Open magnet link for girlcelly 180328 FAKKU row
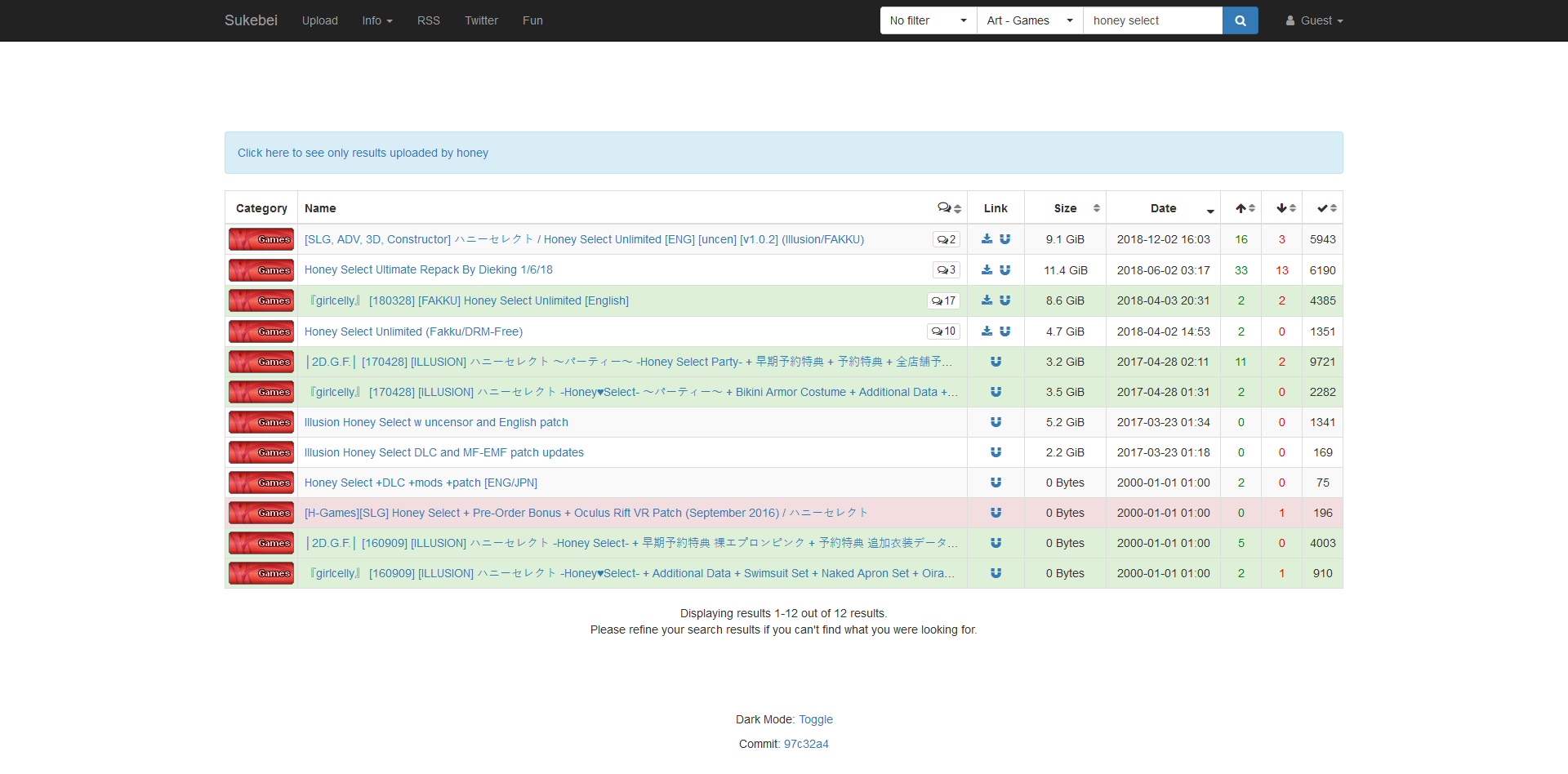 1004,300
